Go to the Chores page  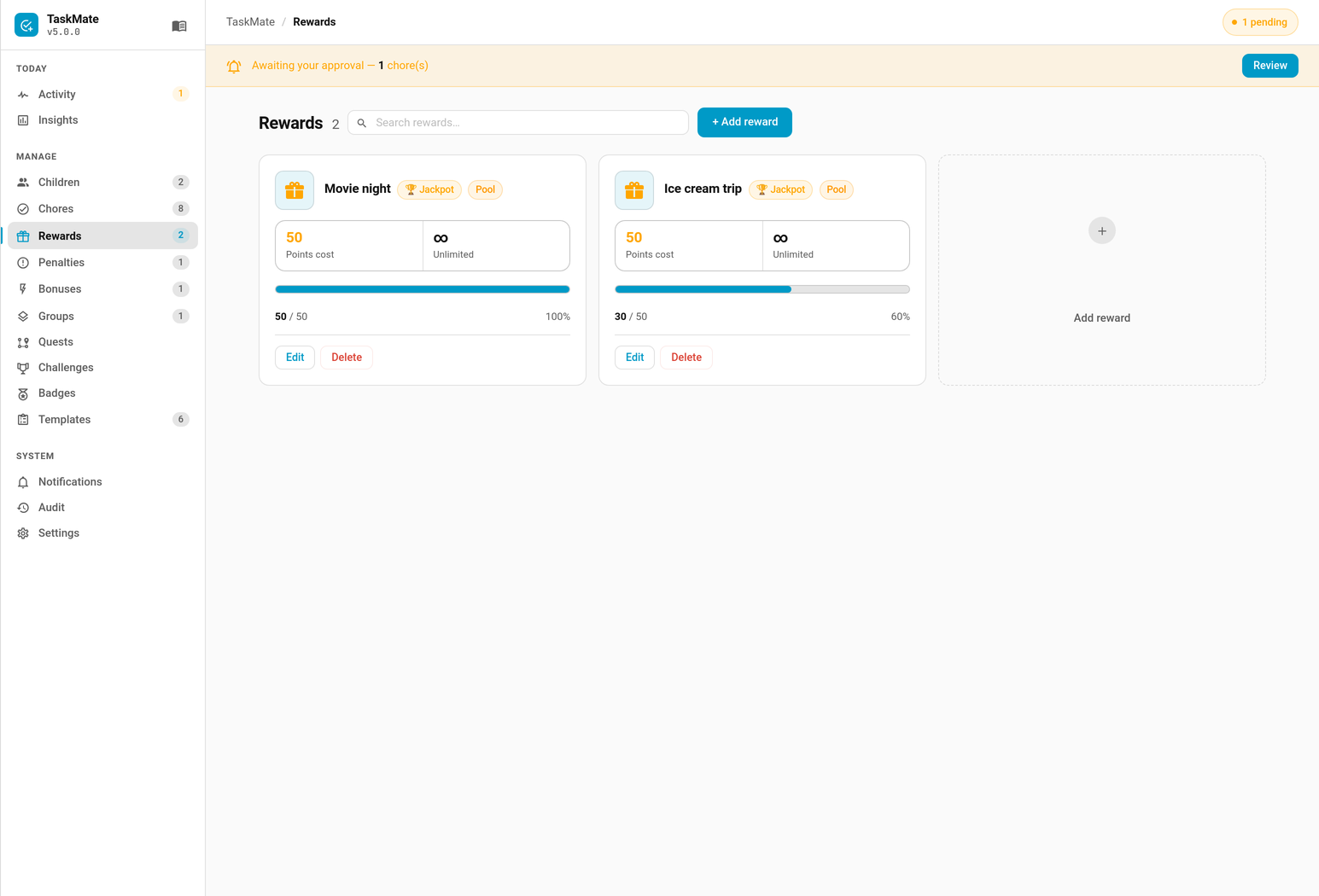[102, 209]
